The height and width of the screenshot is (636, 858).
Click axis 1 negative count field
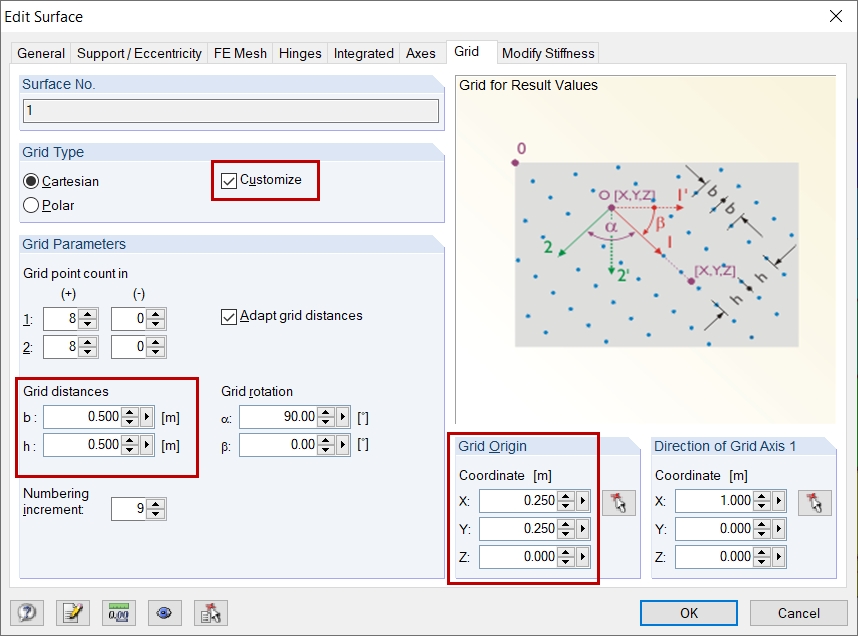129,319
